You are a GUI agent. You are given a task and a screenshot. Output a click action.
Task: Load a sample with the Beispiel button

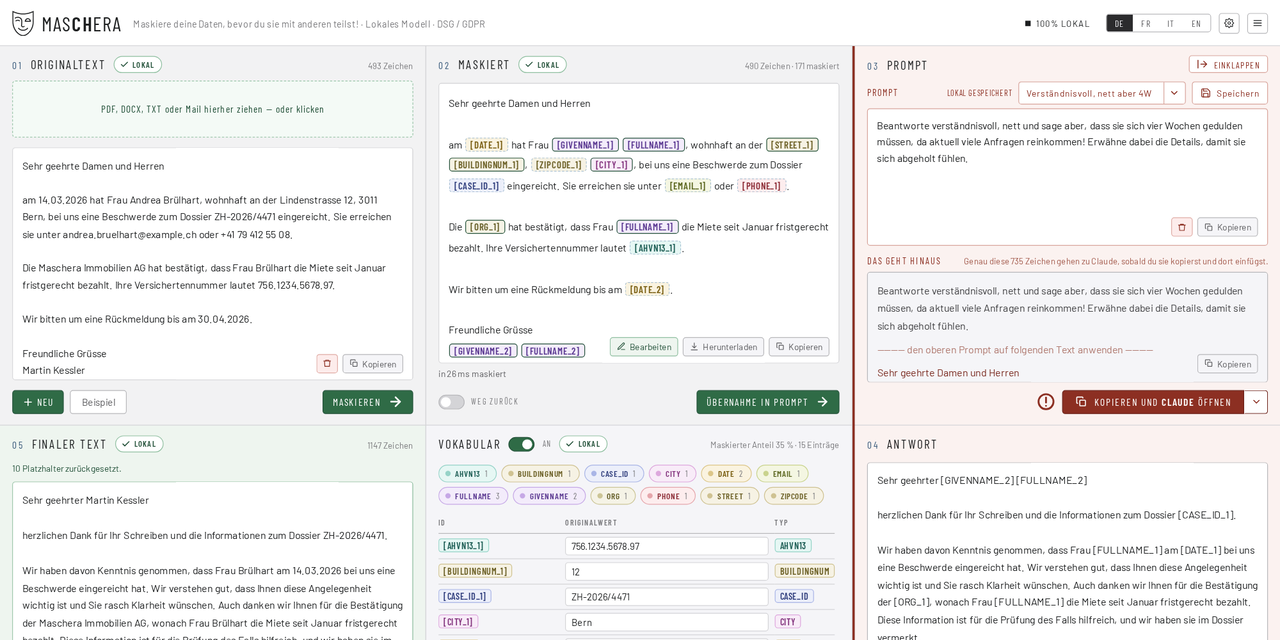click(98, 402)
